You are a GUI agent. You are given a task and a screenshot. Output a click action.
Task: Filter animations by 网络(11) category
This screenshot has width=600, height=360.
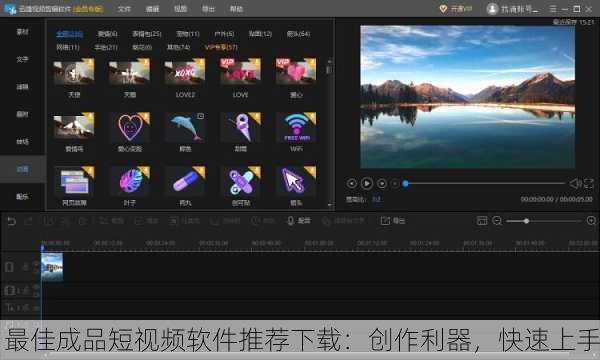click(68, 47)
